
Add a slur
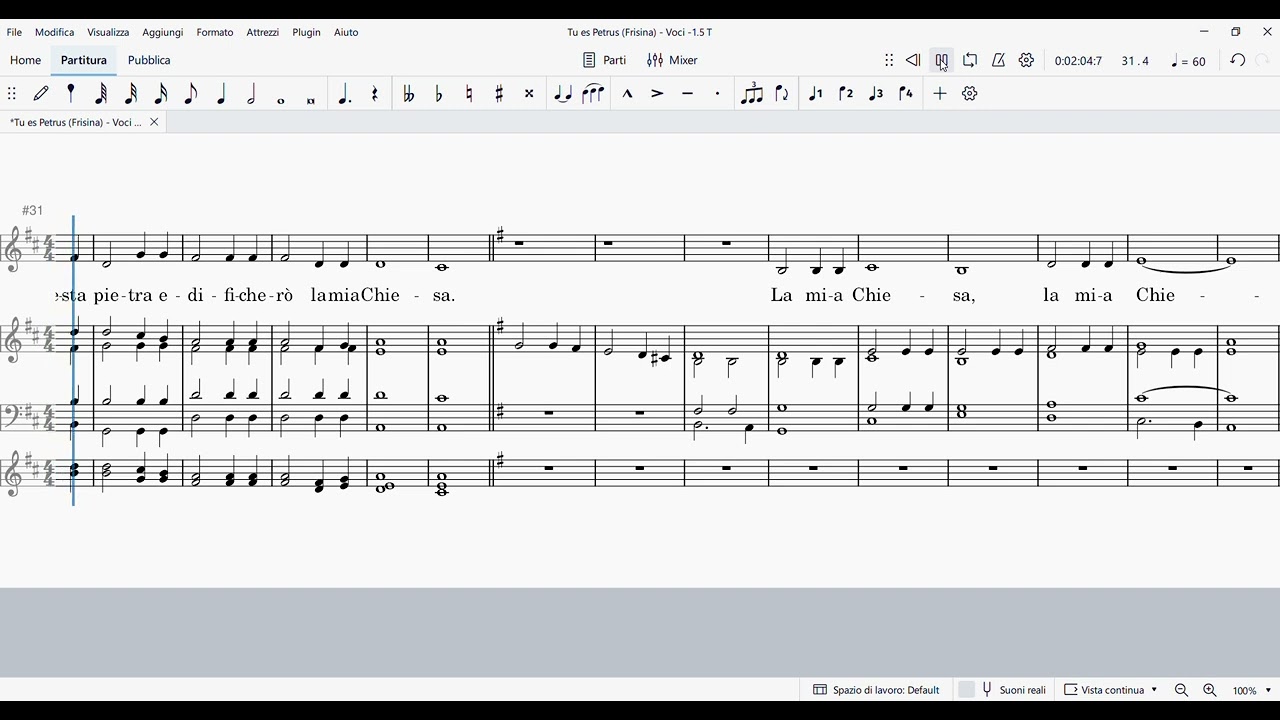(593, 94)
